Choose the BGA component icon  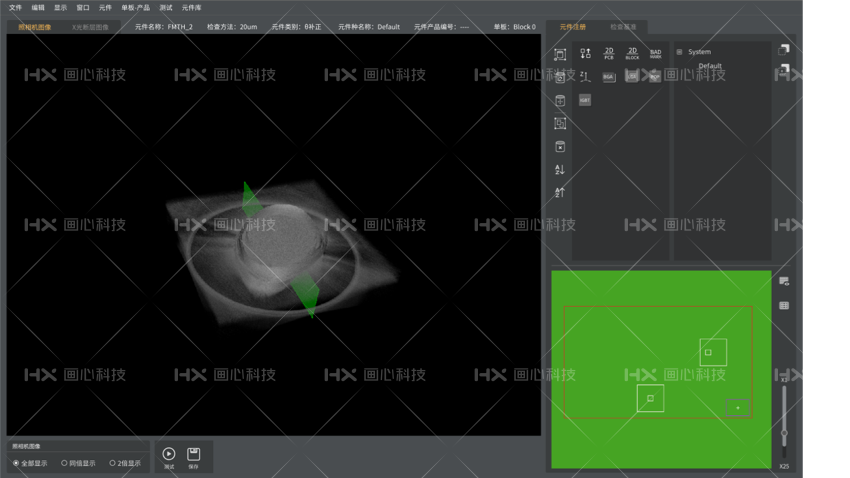(609, 77)
